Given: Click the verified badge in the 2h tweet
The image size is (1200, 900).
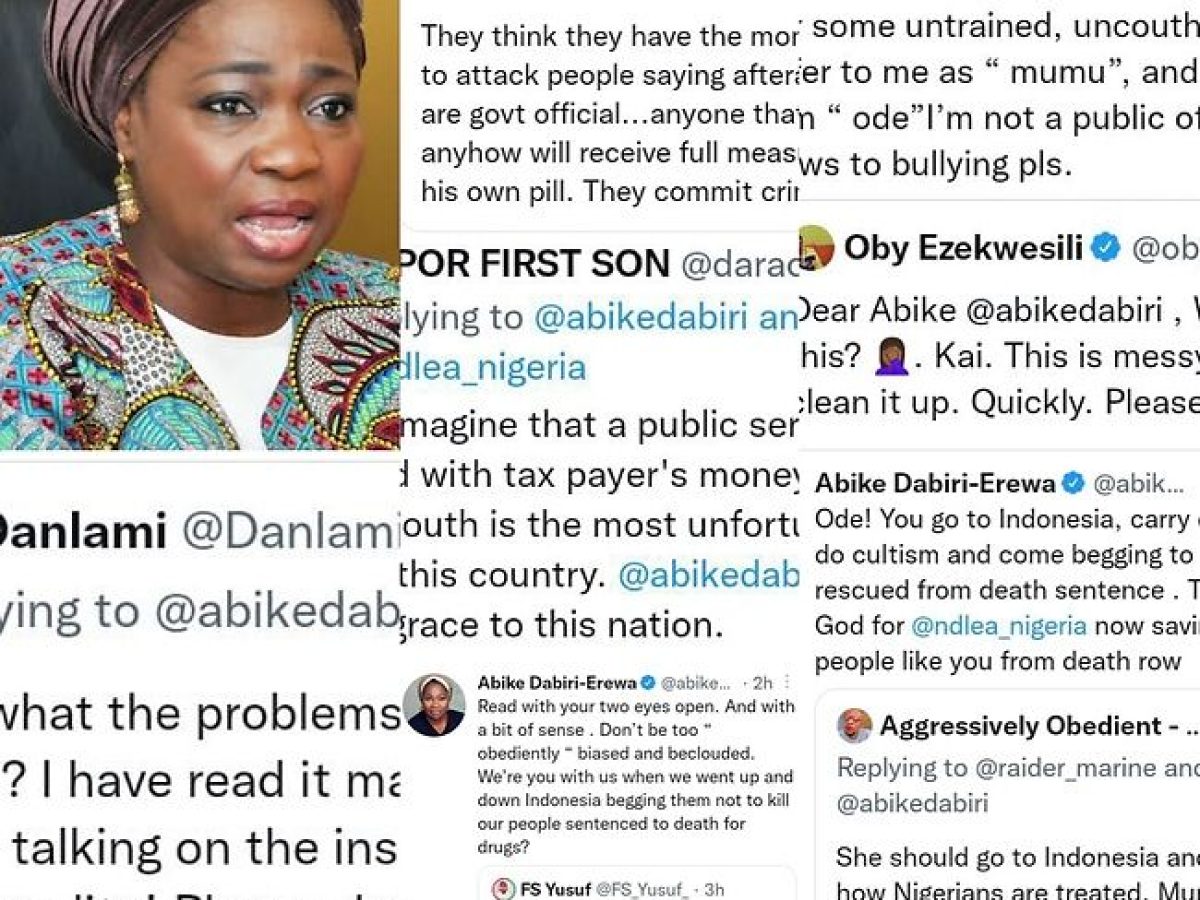Looking at the screenshot, I should coord(648,683).
